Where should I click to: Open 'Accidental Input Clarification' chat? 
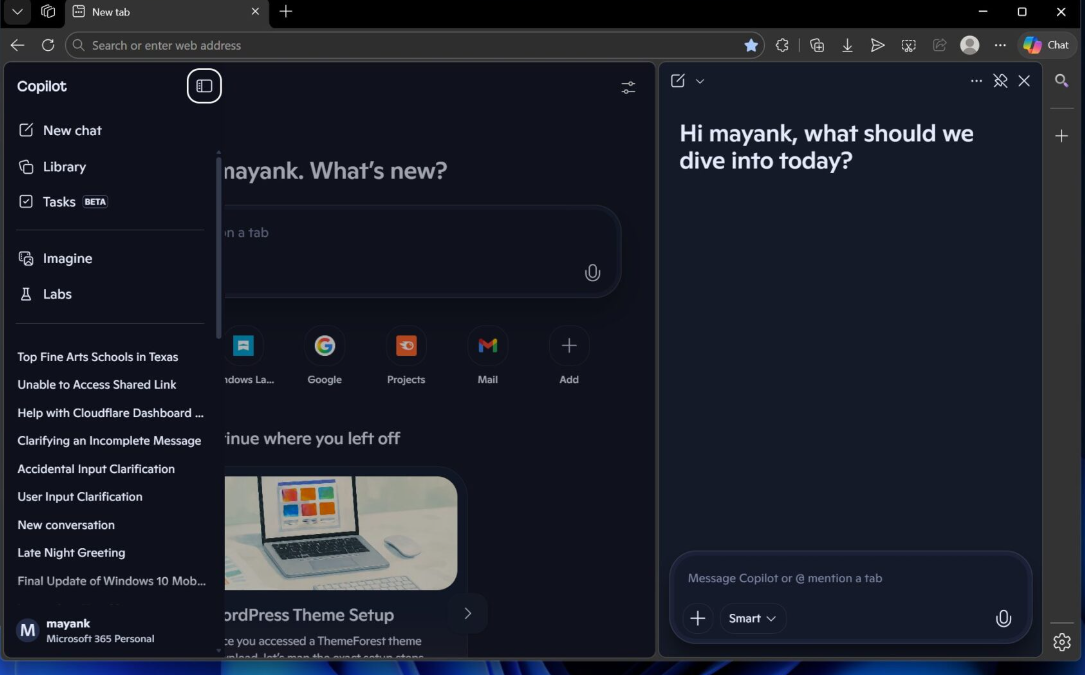(96, 469)
